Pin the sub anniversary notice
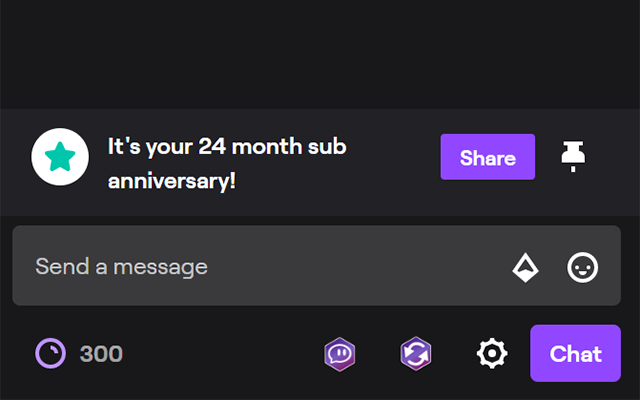This screenshot has height=400, width=640. 573,157
